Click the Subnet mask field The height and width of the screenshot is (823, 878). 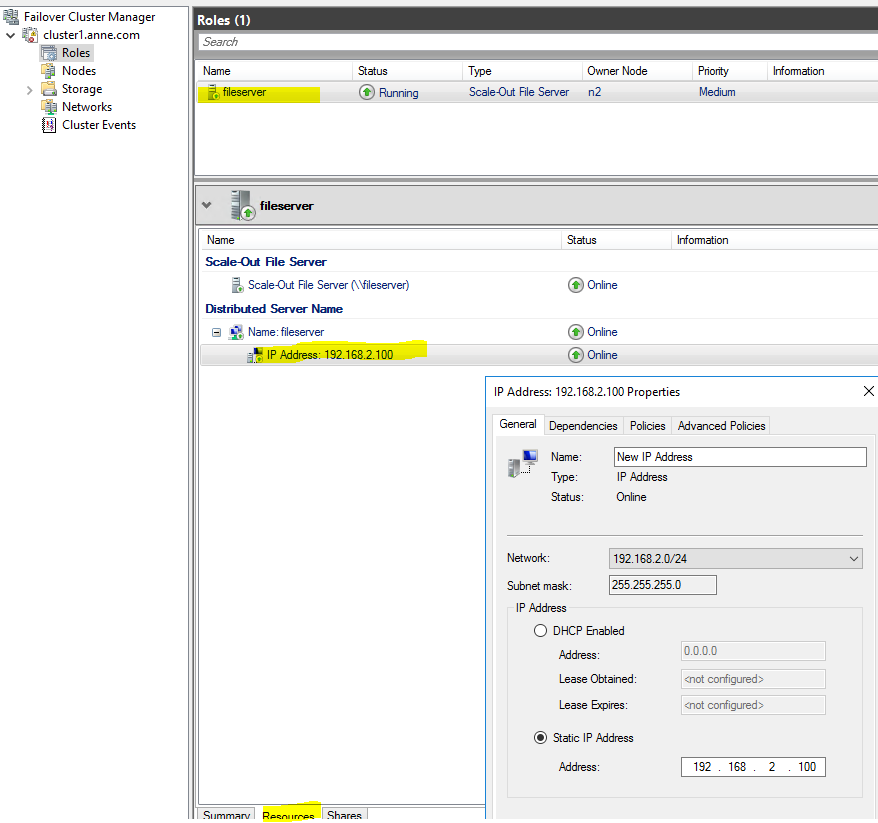tap(662, 585)
